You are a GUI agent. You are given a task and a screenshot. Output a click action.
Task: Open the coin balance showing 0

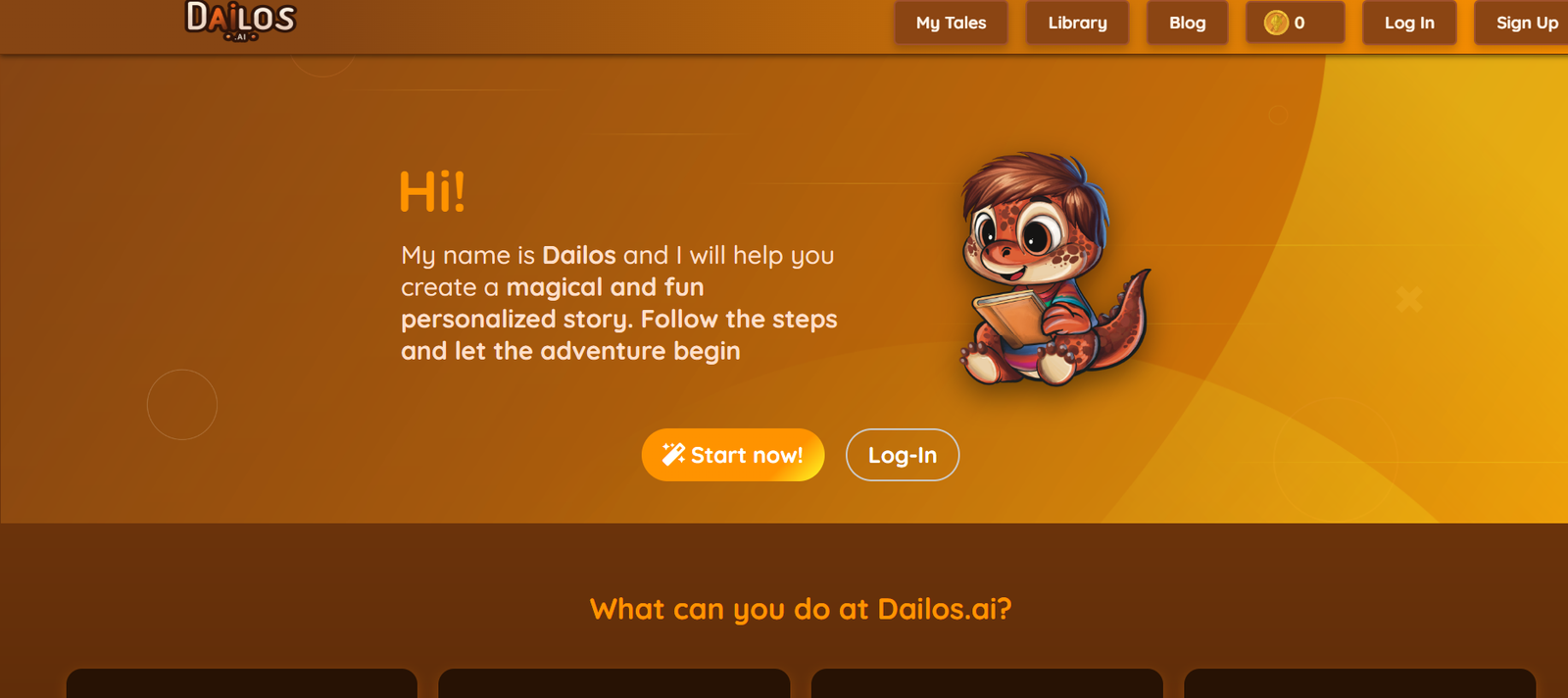[1295, 23]
